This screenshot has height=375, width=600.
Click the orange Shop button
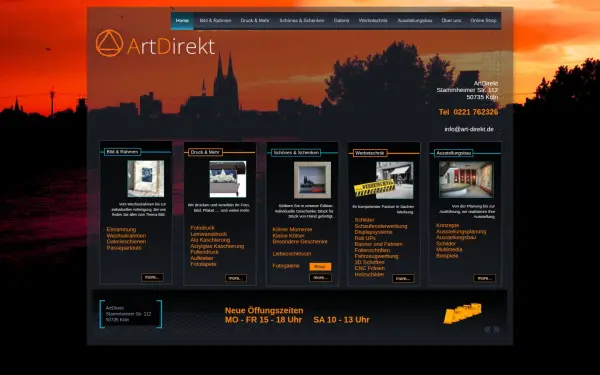320,267
